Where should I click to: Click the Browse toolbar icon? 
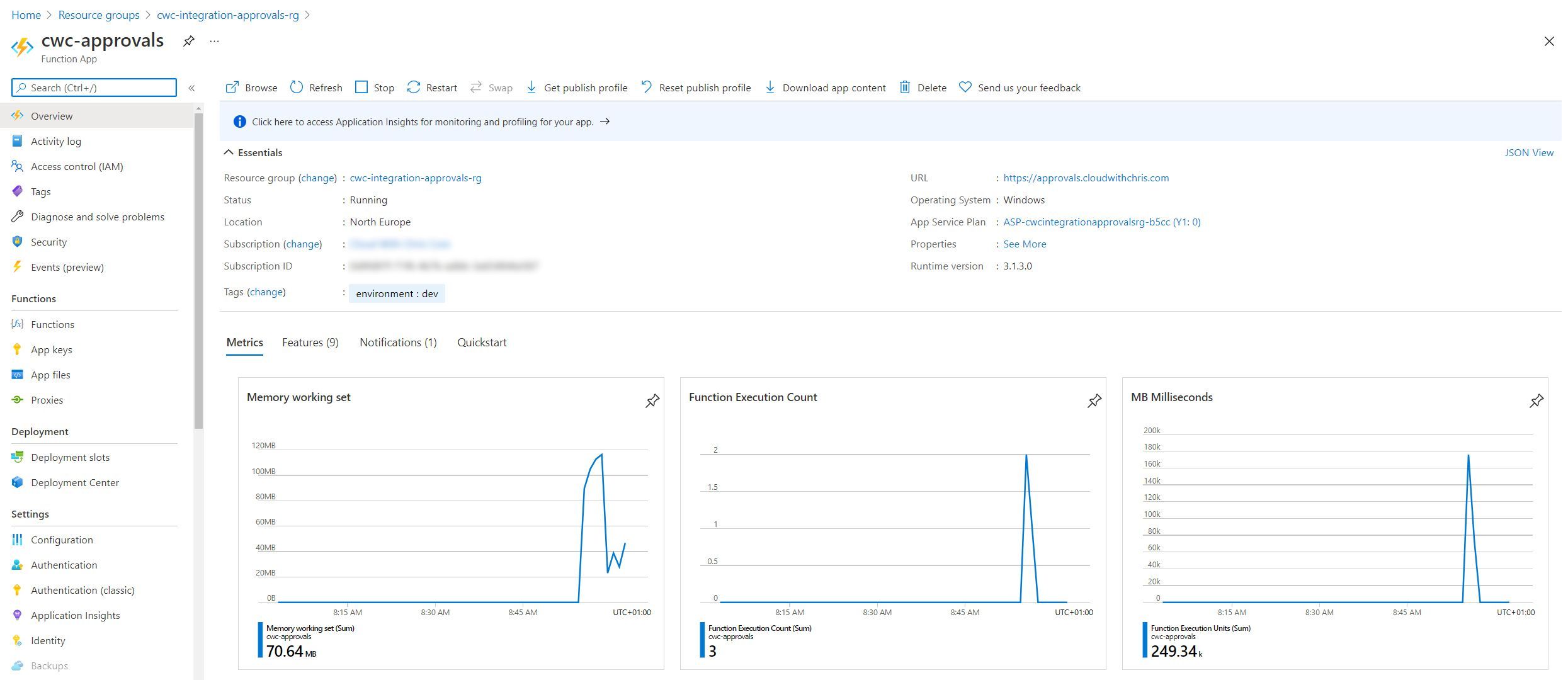click(x=232, y=88)
